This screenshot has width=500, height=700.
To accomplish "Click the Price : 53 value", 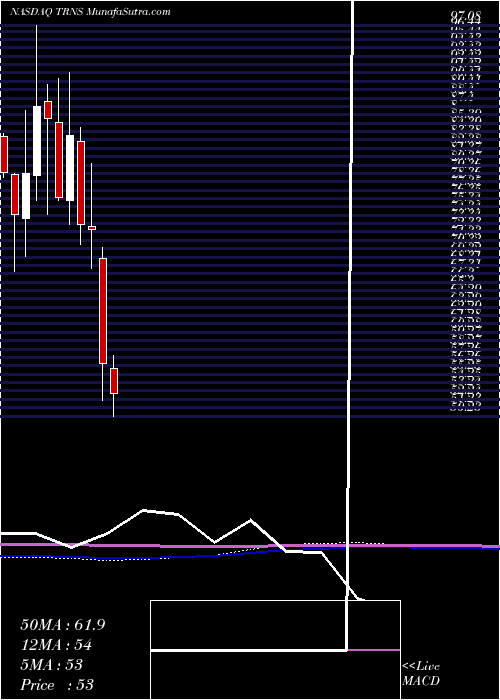I will point(57,684).
